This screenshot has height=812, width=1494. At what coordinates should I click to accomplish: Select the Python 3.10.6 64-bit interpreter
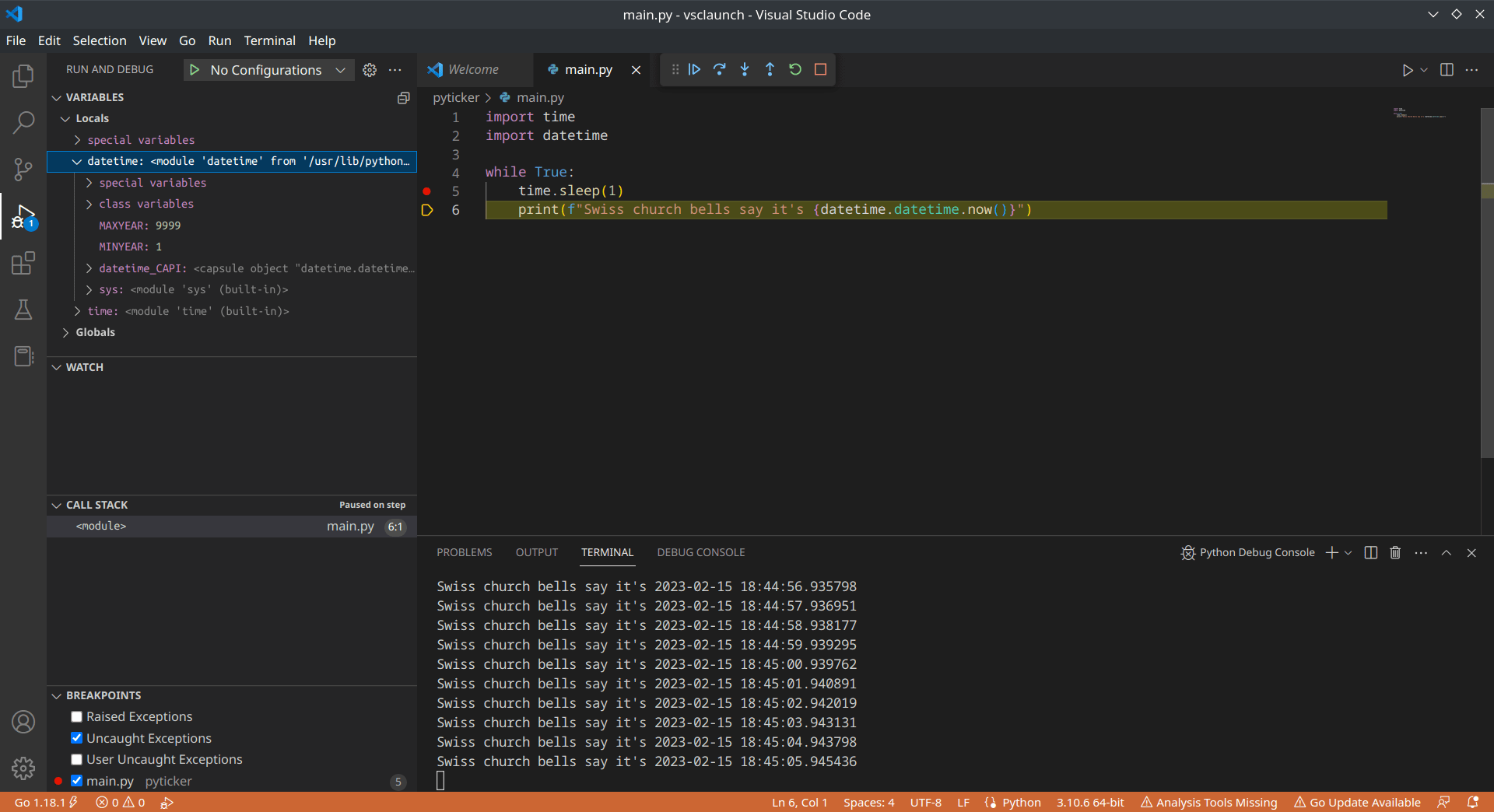[1089, 802]
